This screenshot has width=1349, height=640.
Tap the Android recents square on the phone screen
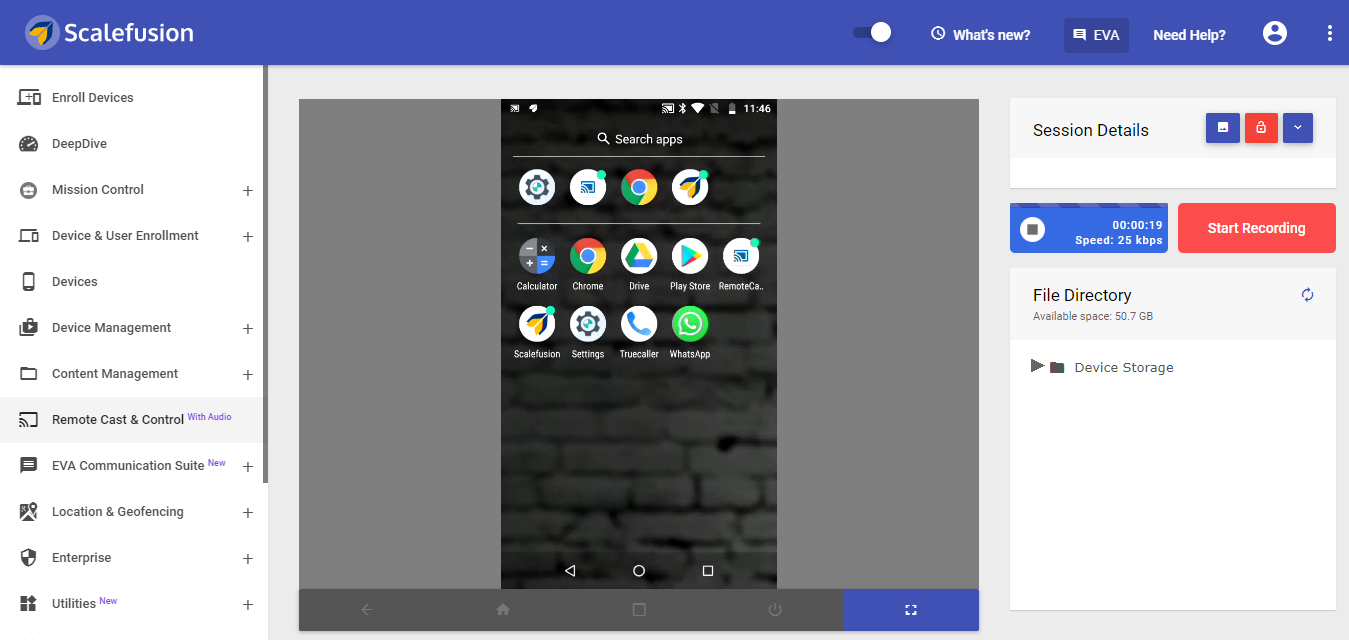[x=708, y=571]
